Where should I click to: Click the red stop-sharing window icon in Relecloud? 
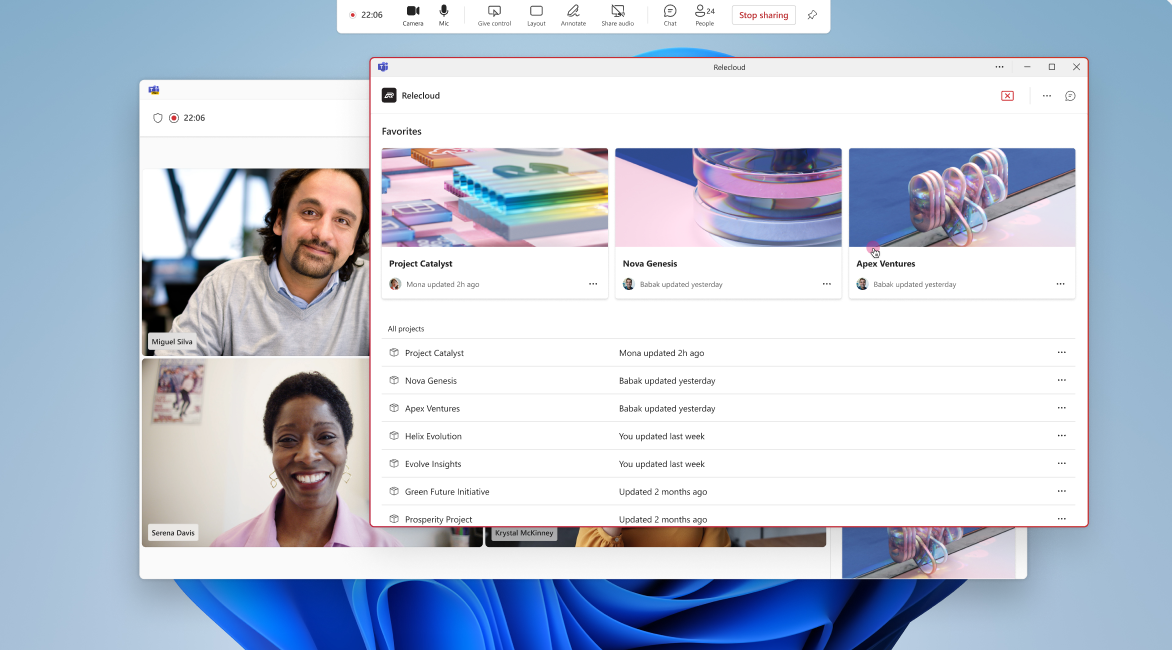(1008, 96)
